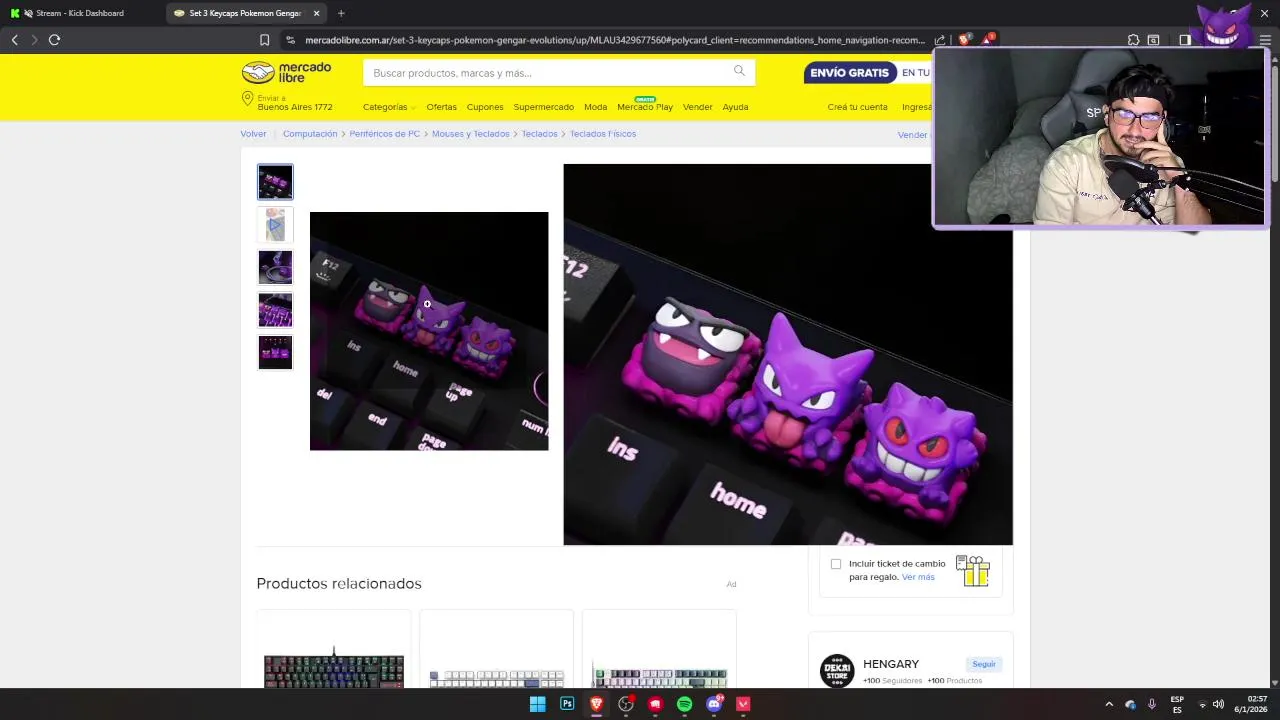Follow HENGARY with the Seguir button
The height and width of the screenshot is (720, 1280).
pyautogui.click(x=984, y=664)
